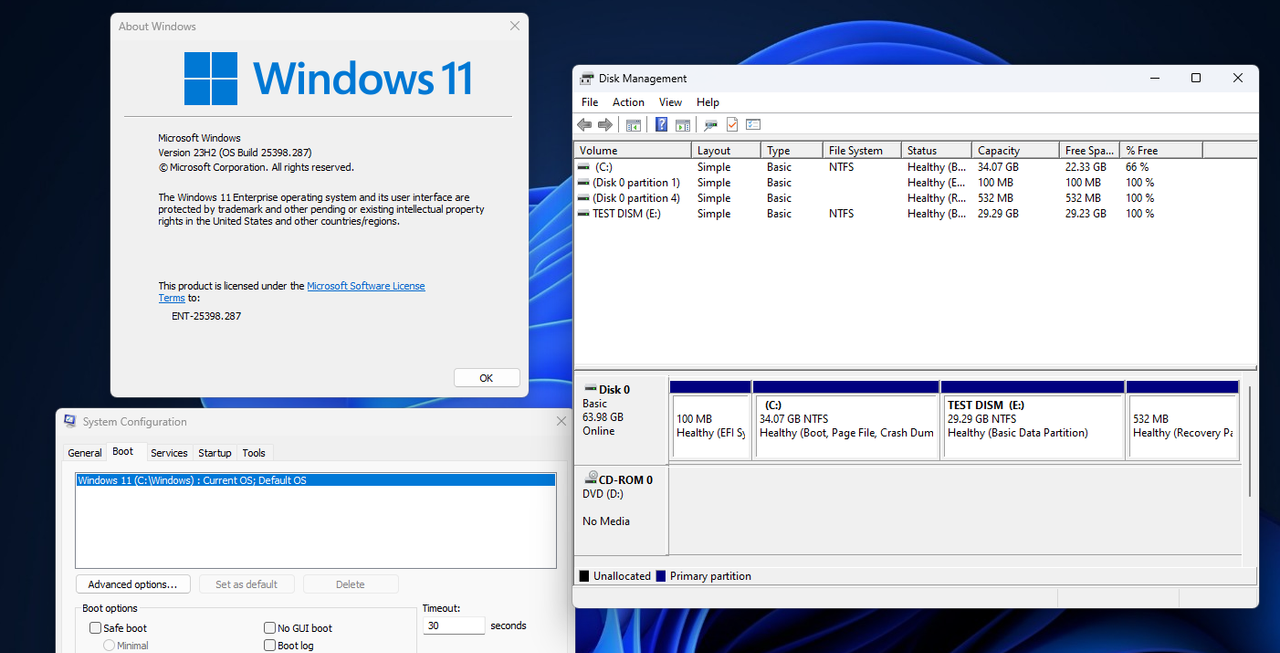The image size is (1280, 653).
Task: Switch to the Startup tab in System Configuration
Action: pyautogui.click(x=215, y=453)
